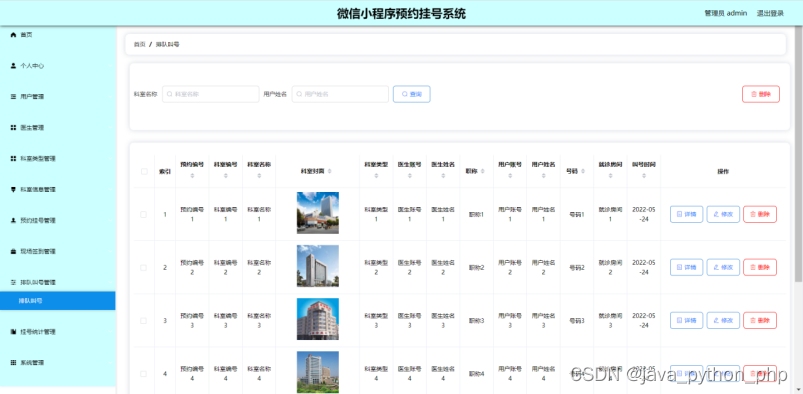803x394 pixels.
Task: Open the row 3 科室封面 building thumbnail
Action: pyautogui.click(x=318, y=319)
